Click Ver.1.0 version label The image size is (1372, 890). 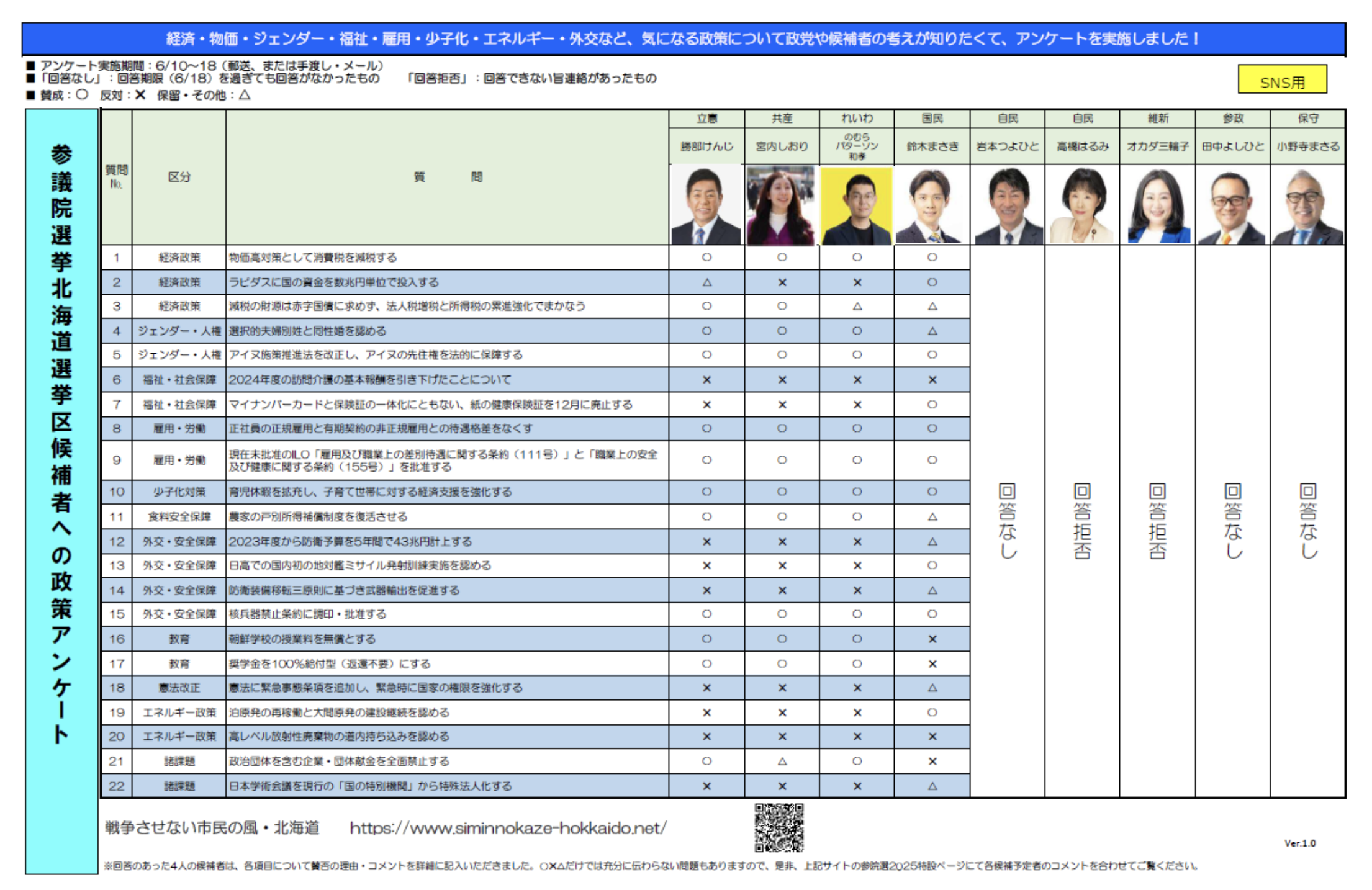coord(1299,843)
